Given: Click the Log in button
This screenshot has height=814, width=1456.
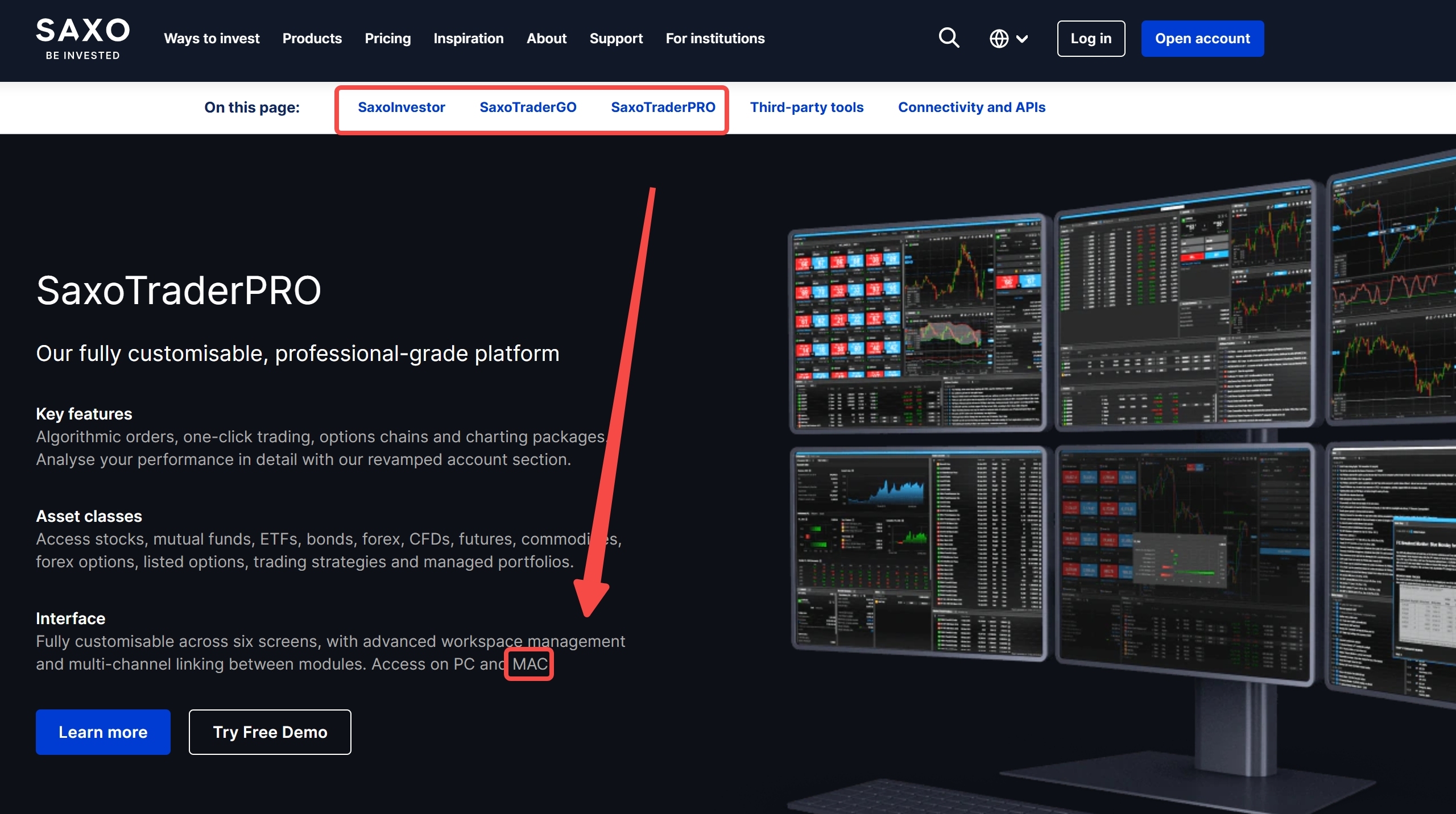Looking at the screenshot, I should pos(1091,39).
